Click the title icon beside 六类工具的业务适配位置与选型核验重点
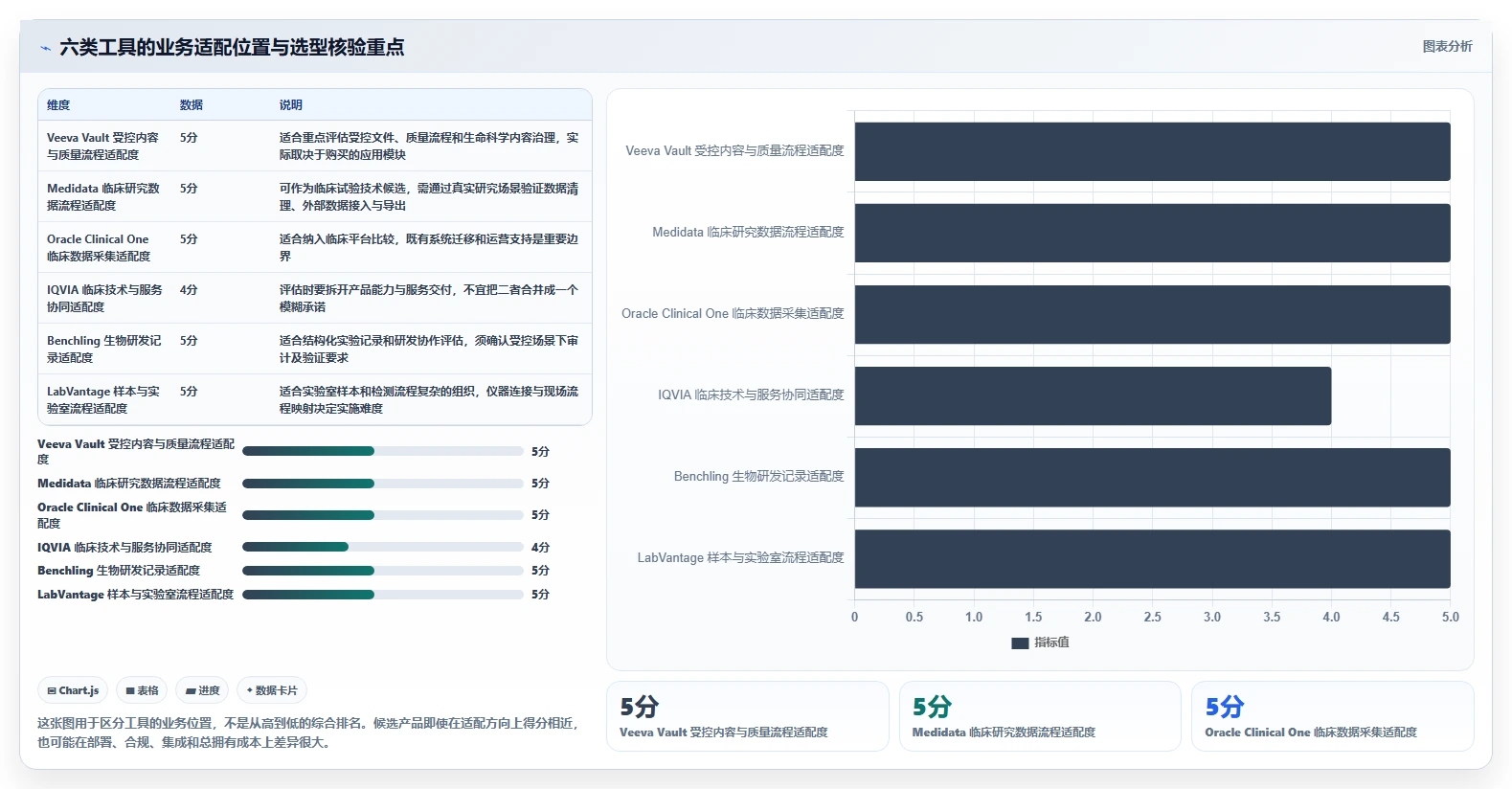This screenshot has height=789, width=1512. pyautogui.click(x=45, y=47)
